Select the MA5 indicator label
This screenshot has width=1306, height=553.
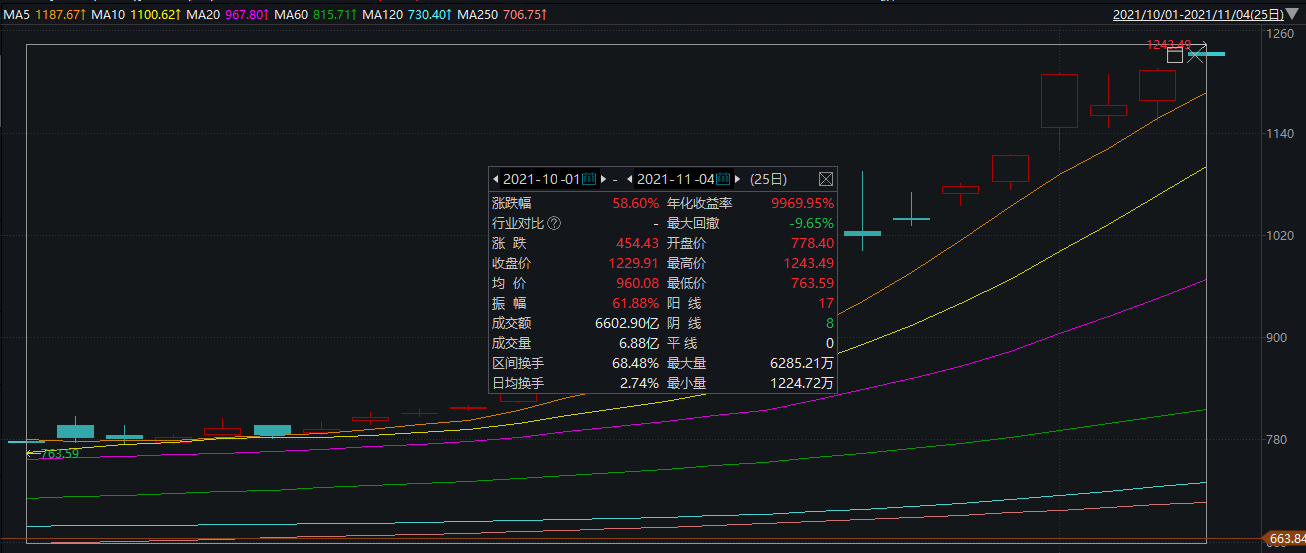pos(16,16)
